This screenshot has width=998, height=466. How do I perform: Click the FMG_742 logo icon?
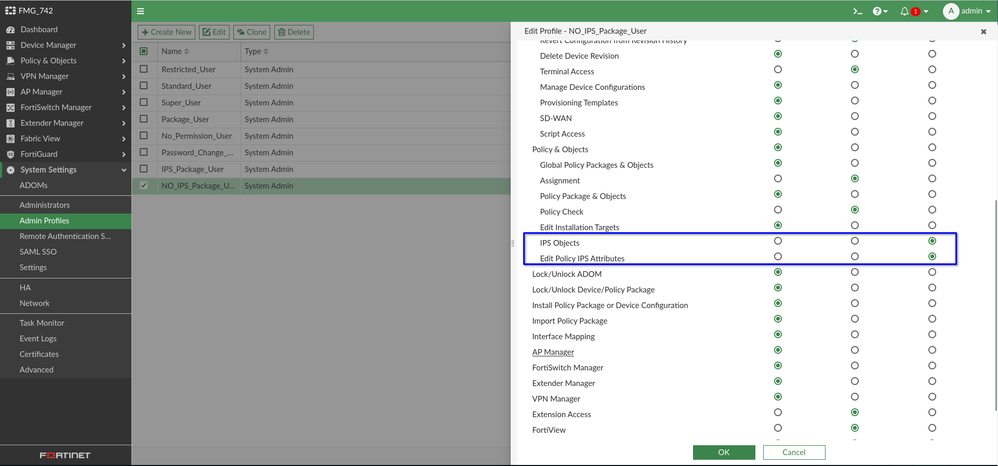point(9,11)
